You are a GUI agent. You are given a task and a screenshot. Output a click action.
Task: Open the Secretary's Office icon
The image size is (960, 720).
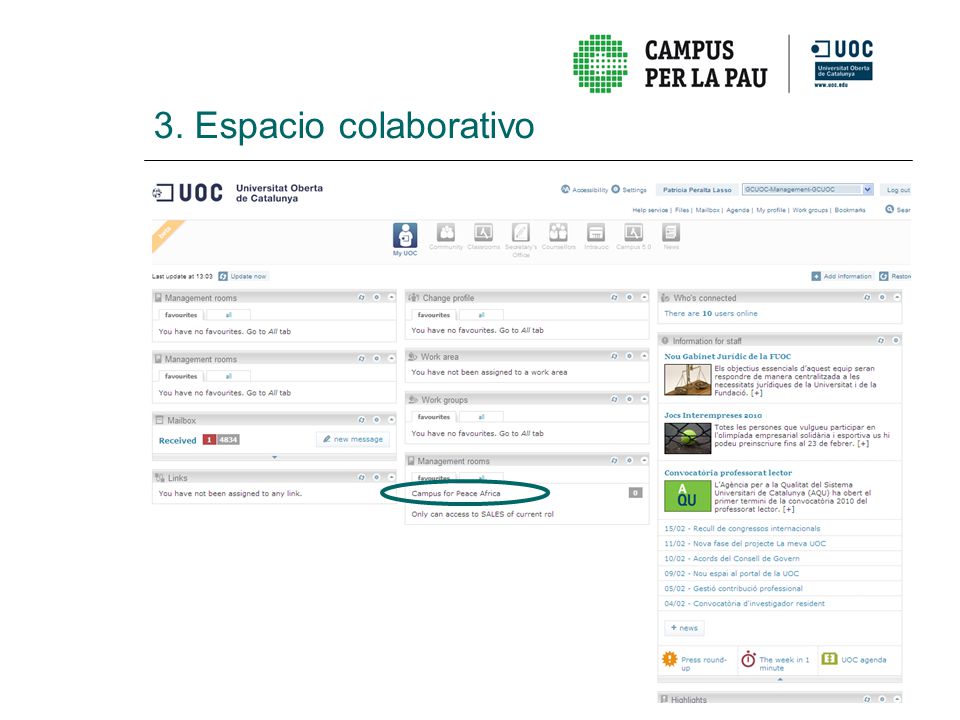point(521,233)
